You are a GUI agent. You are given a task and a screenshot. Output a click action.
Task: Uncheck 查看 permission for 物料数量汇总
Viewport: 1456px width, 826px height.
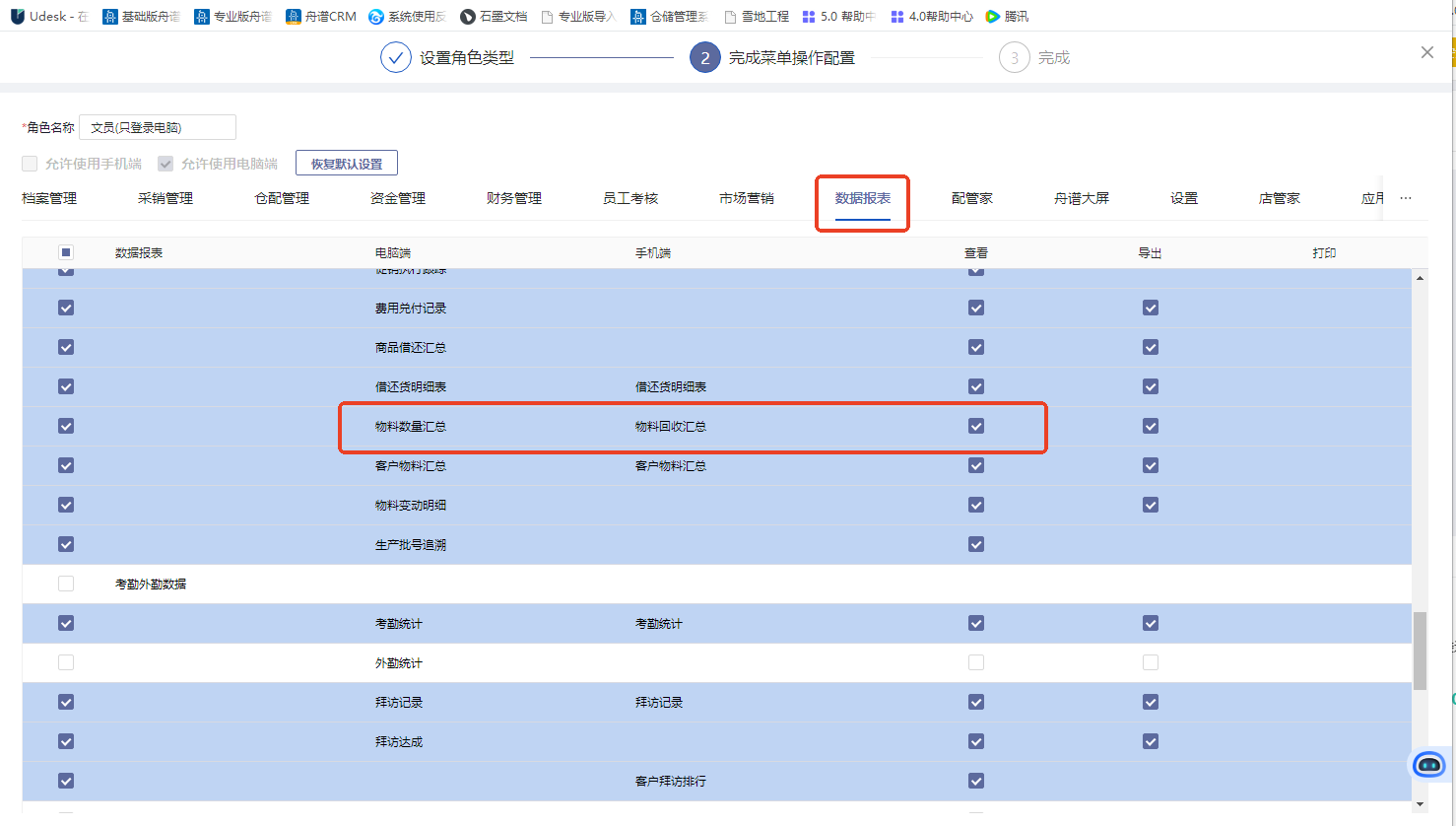point(976,426)
